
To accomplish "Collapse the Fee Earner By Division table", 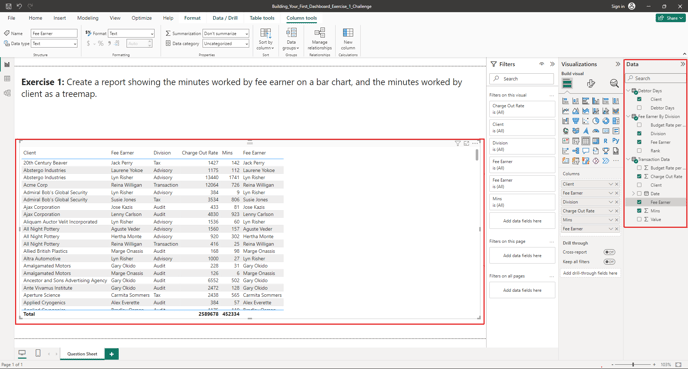I will [x=628, y=116].
